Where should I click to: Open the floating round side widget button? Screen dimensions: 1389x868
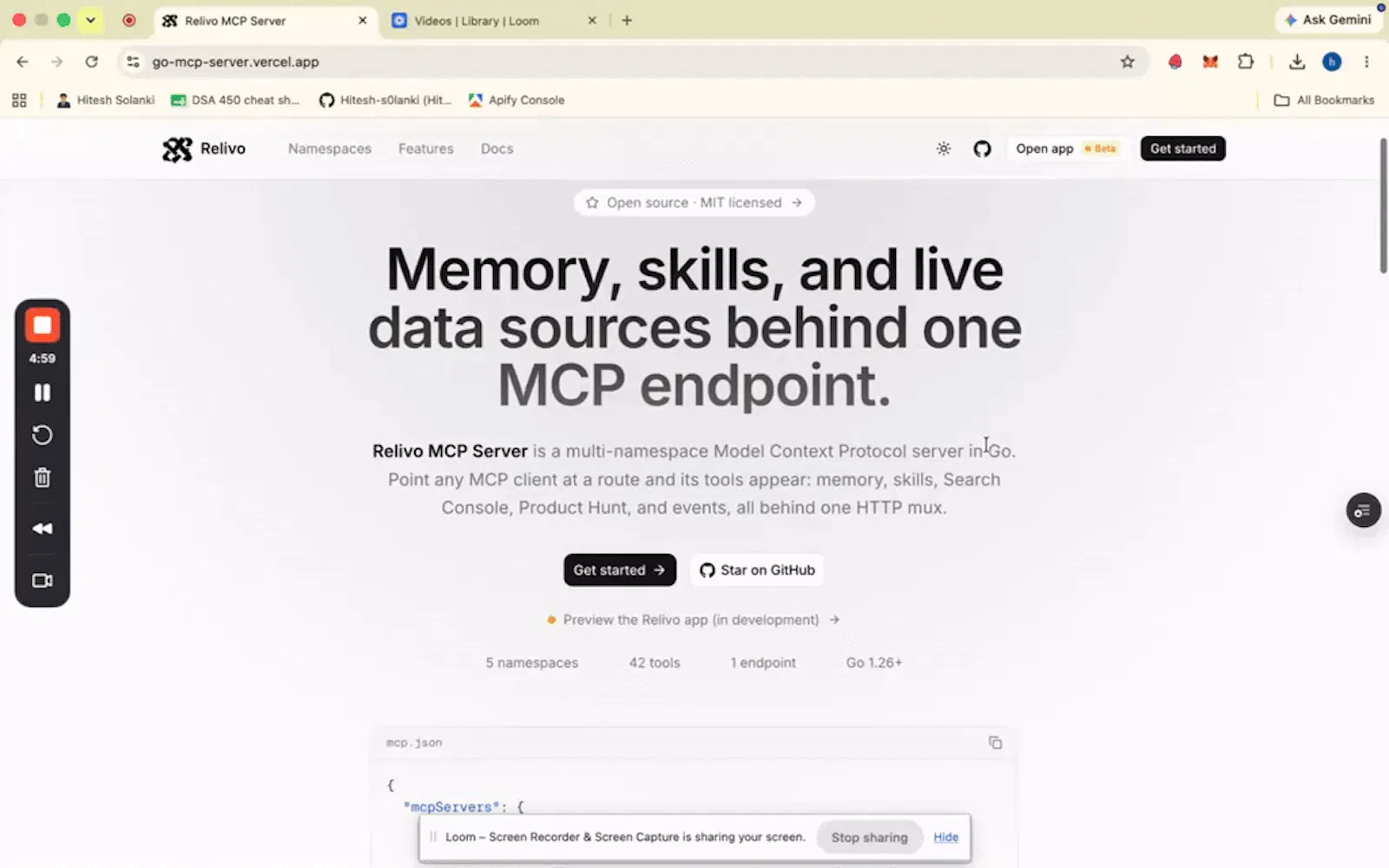pos(1363,510)
